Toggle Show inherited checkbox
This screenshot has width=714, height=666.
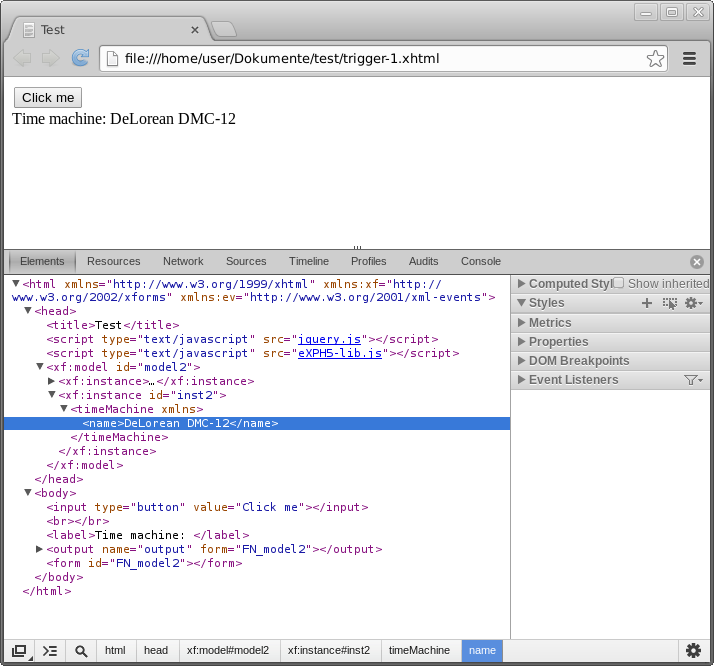coord(618,283)
